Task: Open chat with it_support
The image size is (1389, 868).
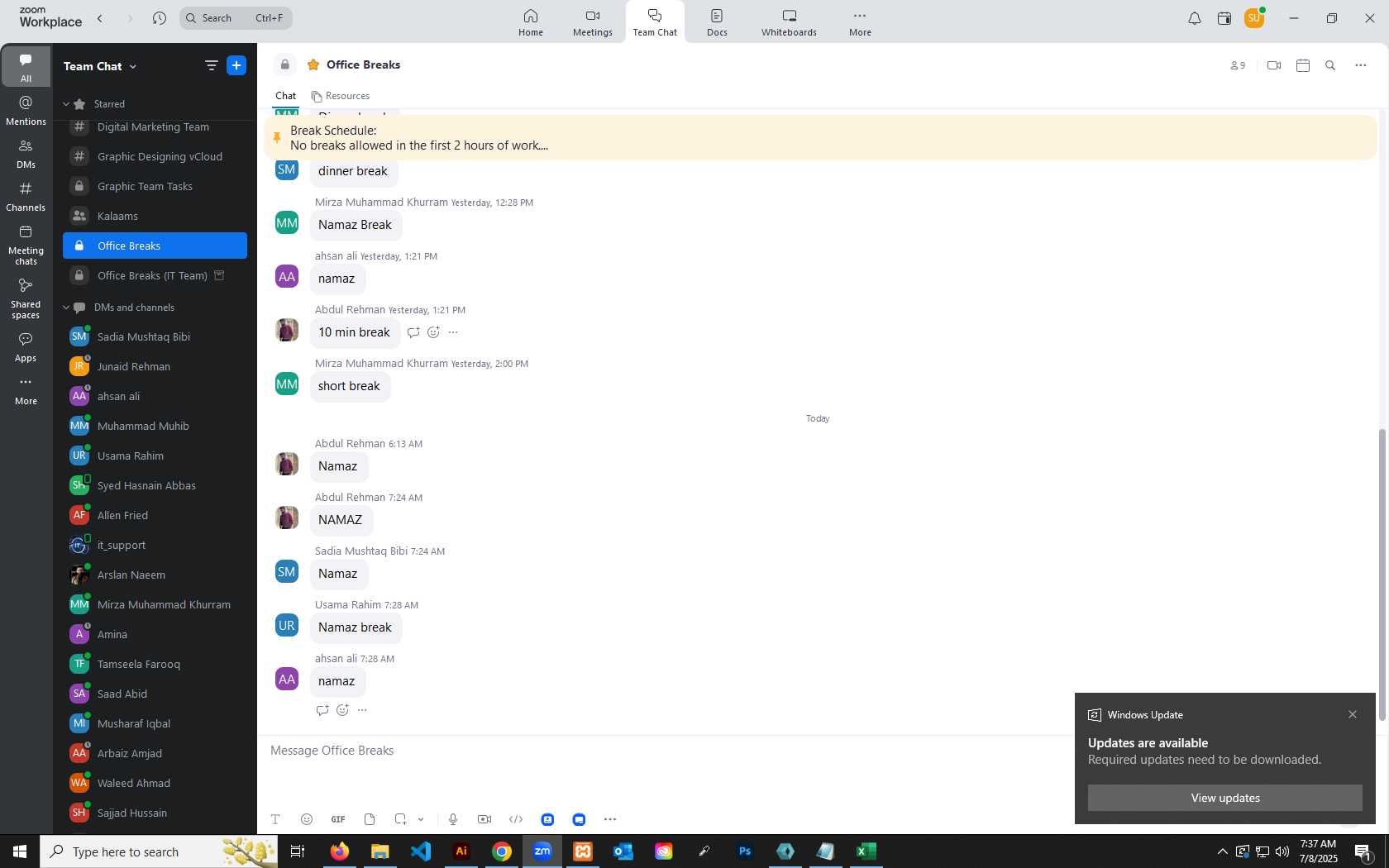Action: (x=155, y=546)
